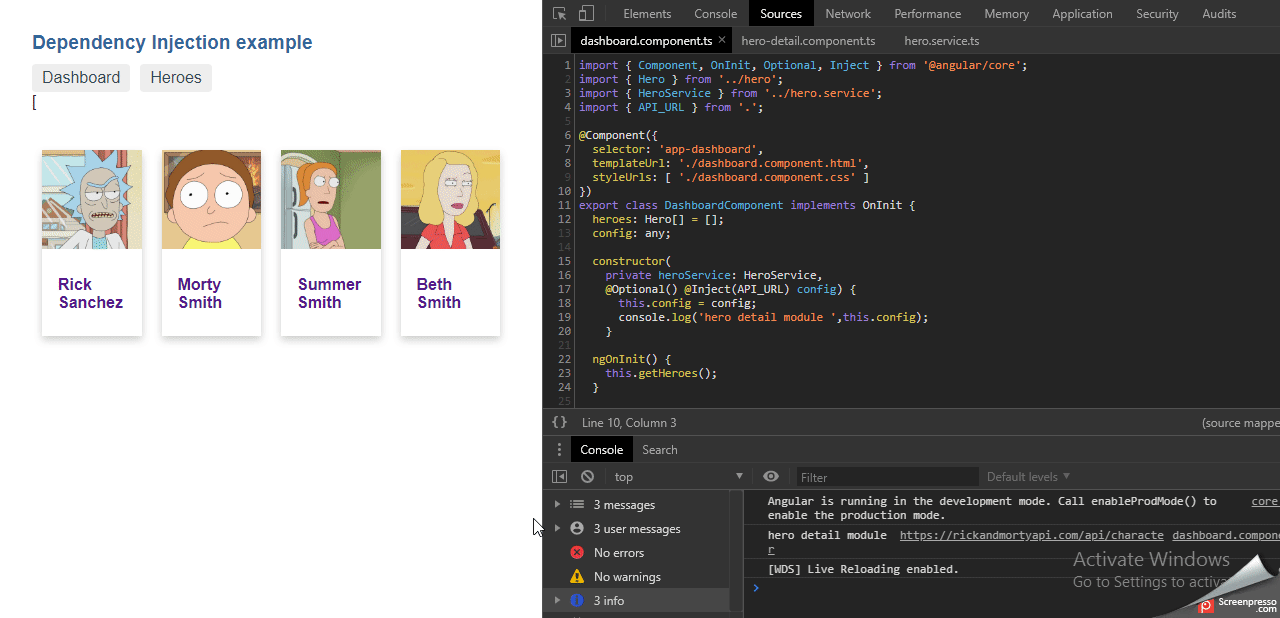This screenshot has width=1280, height=618.
Task: Pretty print the source with braces icon
Action: pyautogui.click(x=560, y=423)
